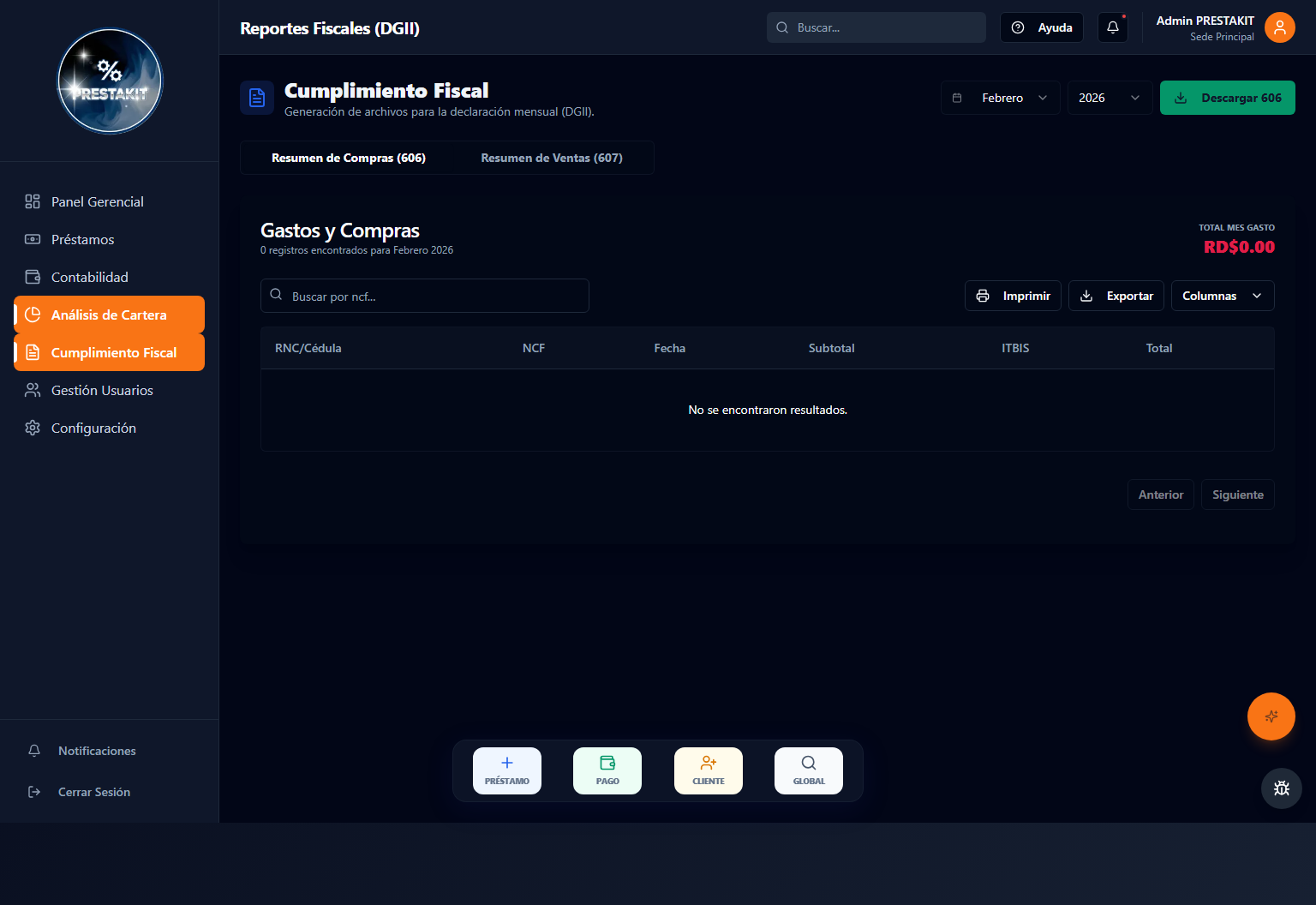
Task: Click the Total column header
Action: (x=1159, y=348)
